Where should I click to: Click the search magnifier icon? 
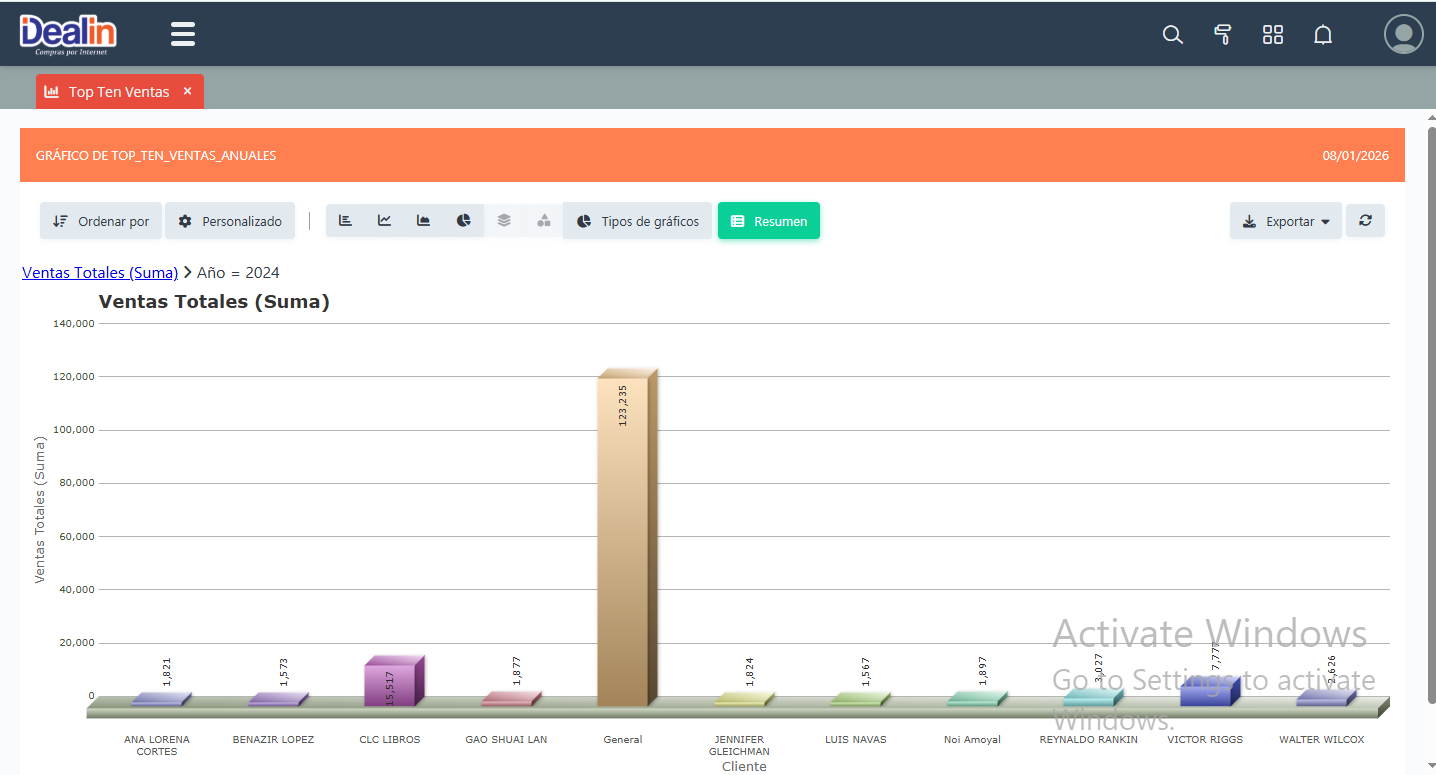tap(1172, 35)
